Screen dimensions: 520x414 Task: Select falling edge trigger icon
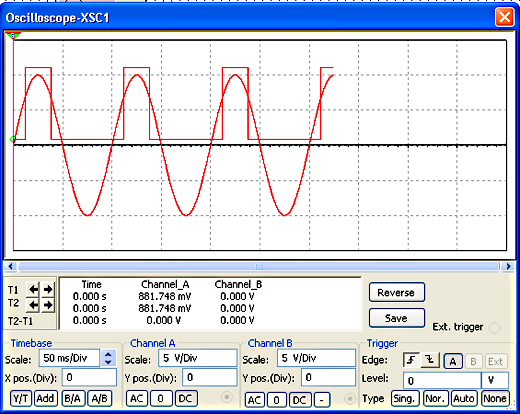pos(430,360)
